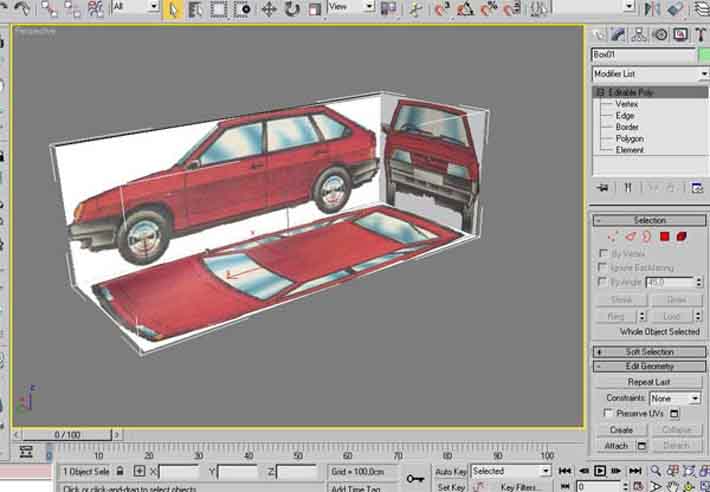Activate the Select and Rotate tool
Viewport: 710px width, 492px height.
291,9
